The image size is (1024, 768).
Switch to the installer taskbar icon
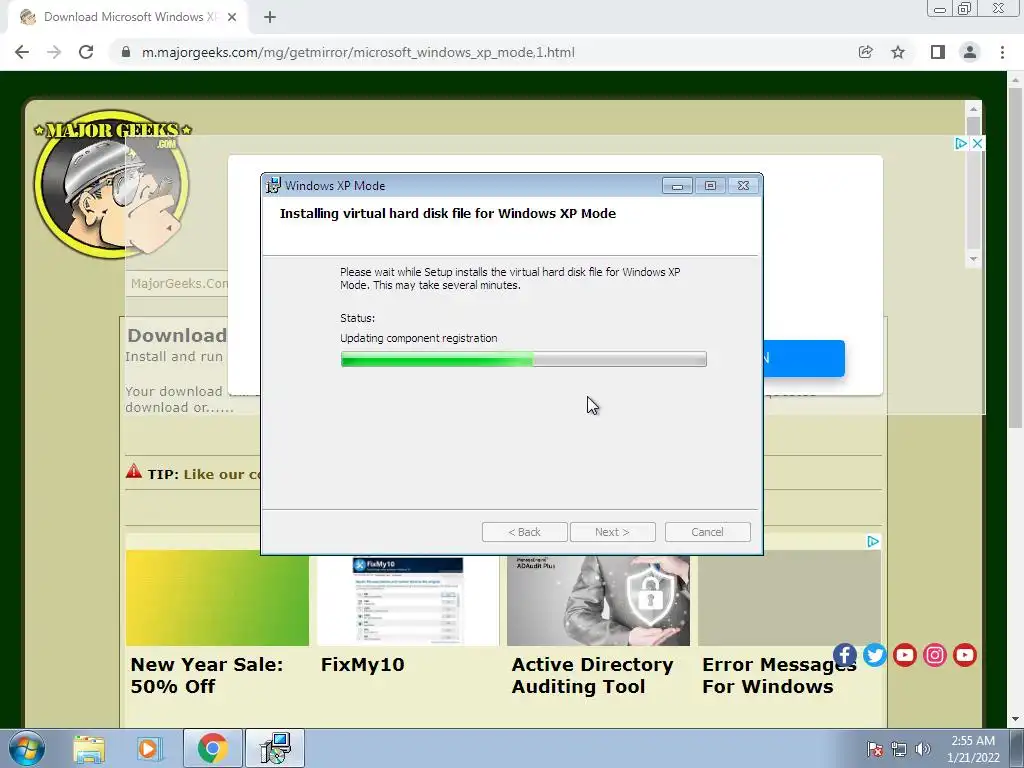coord(275,748)
